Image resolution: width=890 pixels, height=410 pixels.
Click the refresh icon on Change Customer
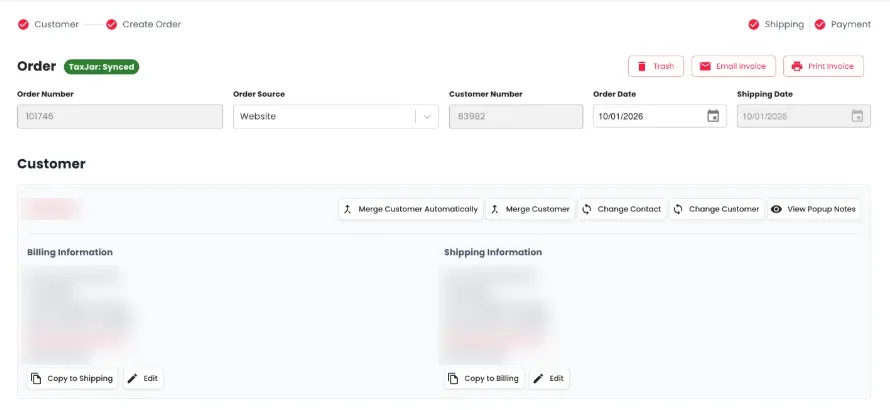678,209
